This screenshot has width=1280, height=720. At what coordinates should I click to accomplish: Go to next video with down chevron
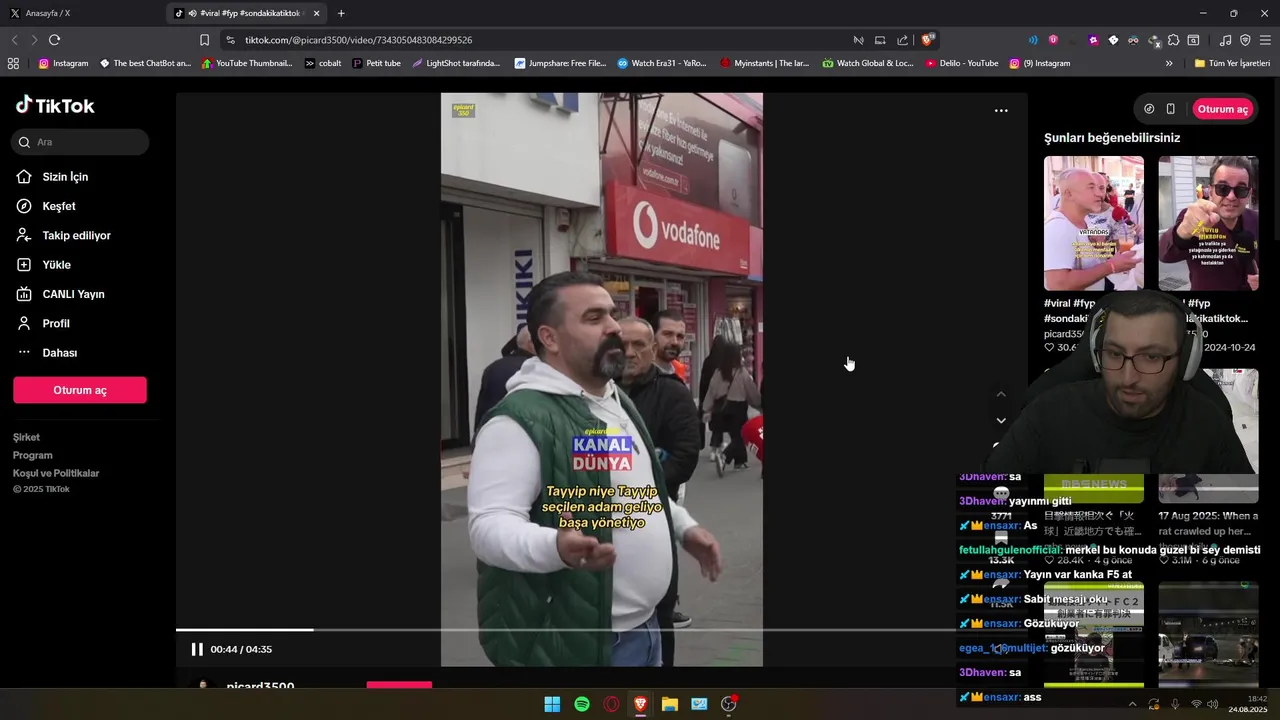(1001, 421)
